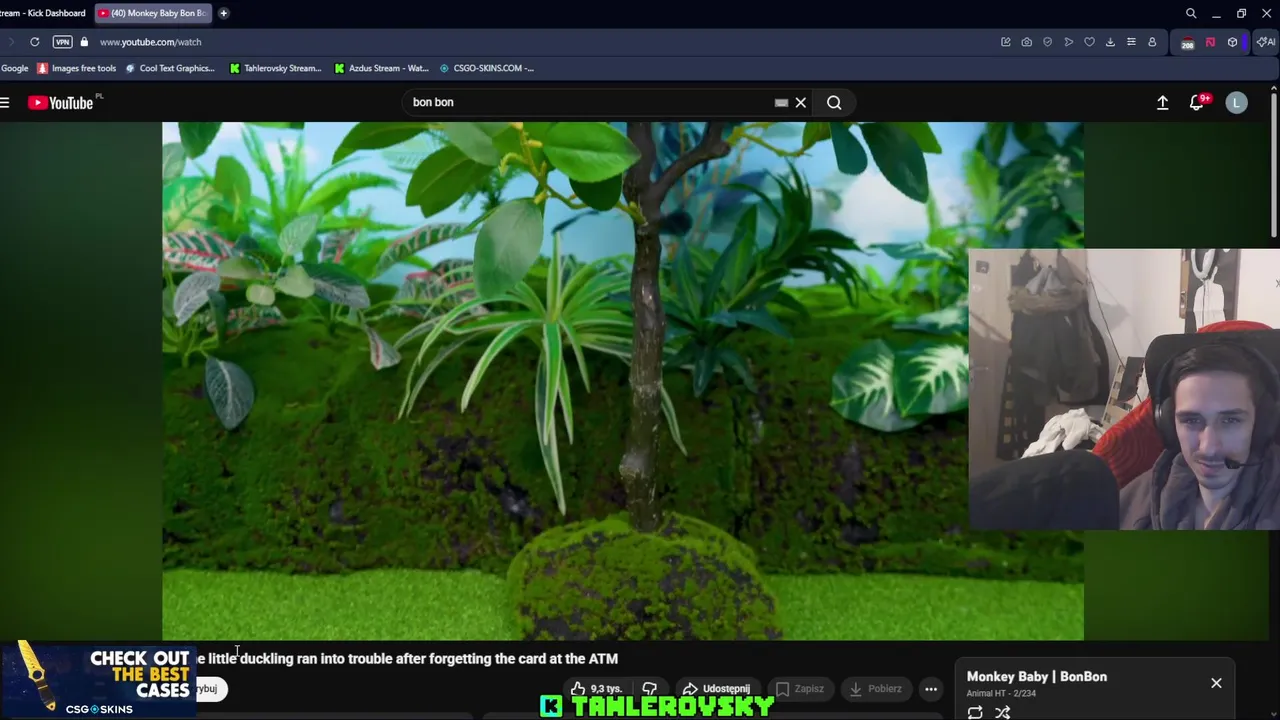This screenshot has height=720, width=1280.
Task: Click the extension badge showing 208
Action: coord(1187,43)
